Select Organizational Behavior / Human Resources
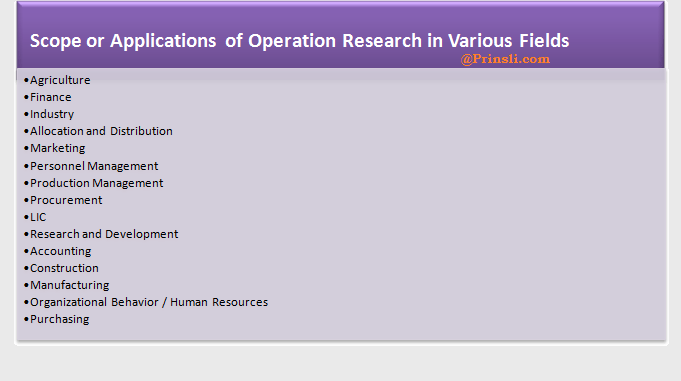This screenshot has width=681, height=381. 149,302
